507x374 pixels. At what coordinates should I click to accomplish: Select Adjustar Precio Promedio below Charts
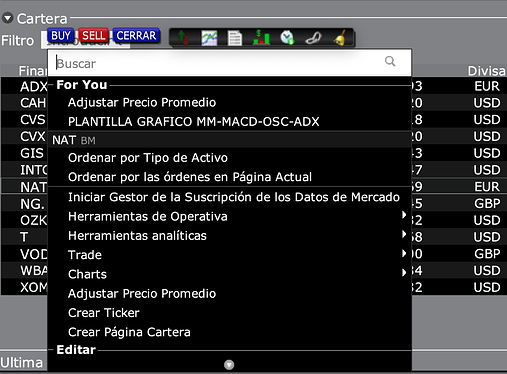142,294
